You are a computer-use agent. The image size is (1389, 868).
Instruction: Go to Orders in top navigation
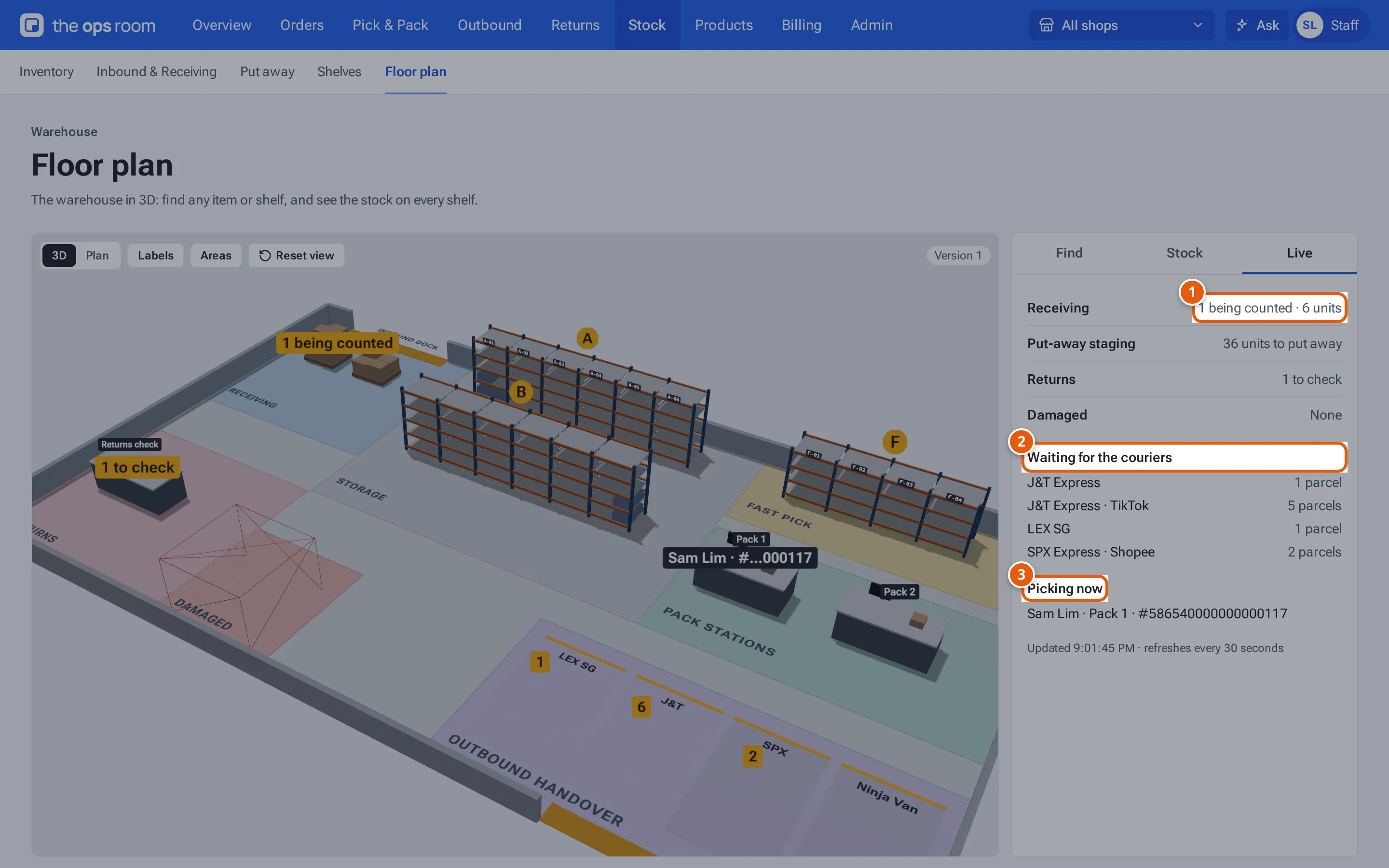(x=302, y=25)
